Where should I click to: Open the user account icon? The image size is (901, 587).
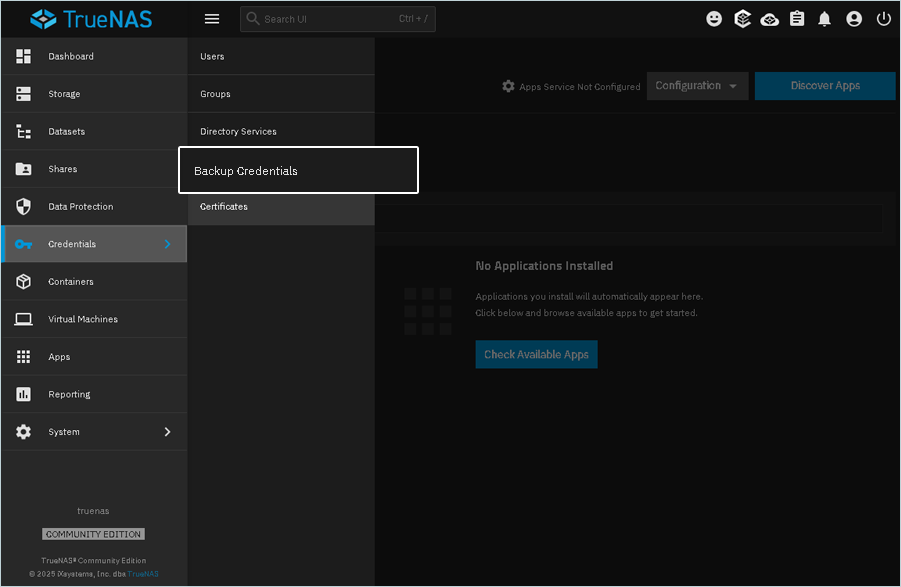click(x=854, y=19)
